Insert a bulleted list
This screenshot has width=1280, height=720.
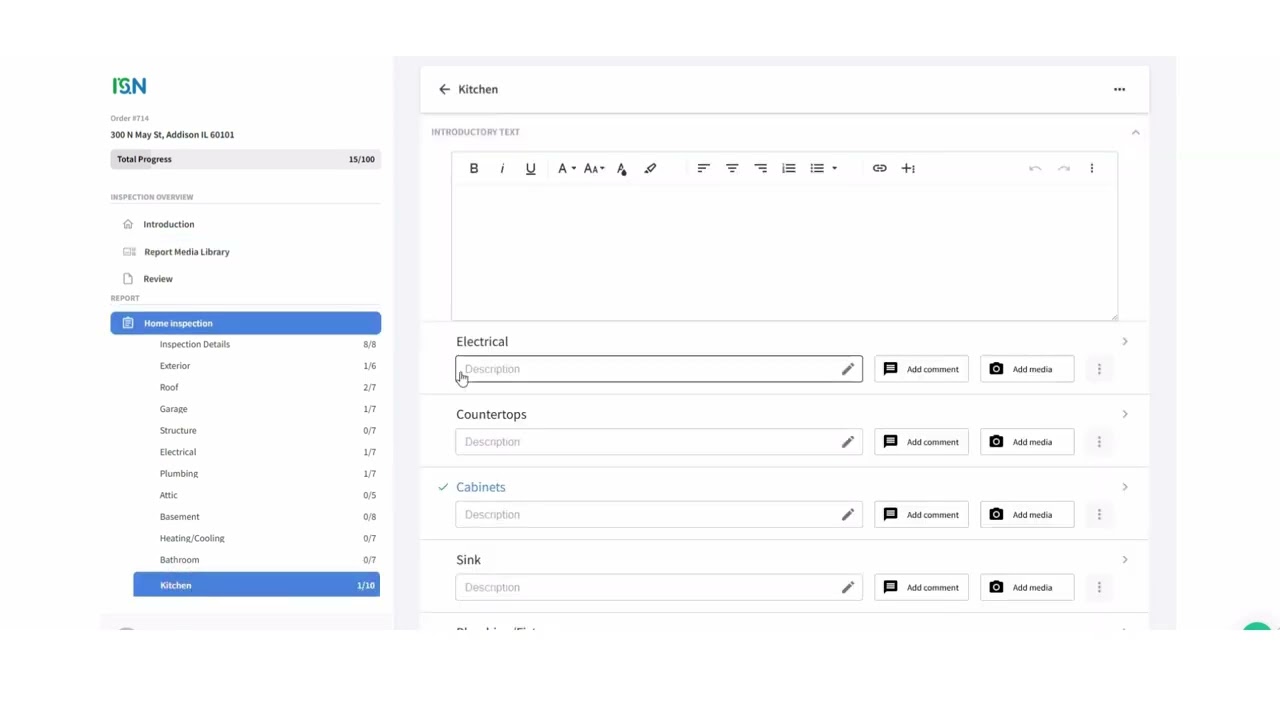point(817,168)
